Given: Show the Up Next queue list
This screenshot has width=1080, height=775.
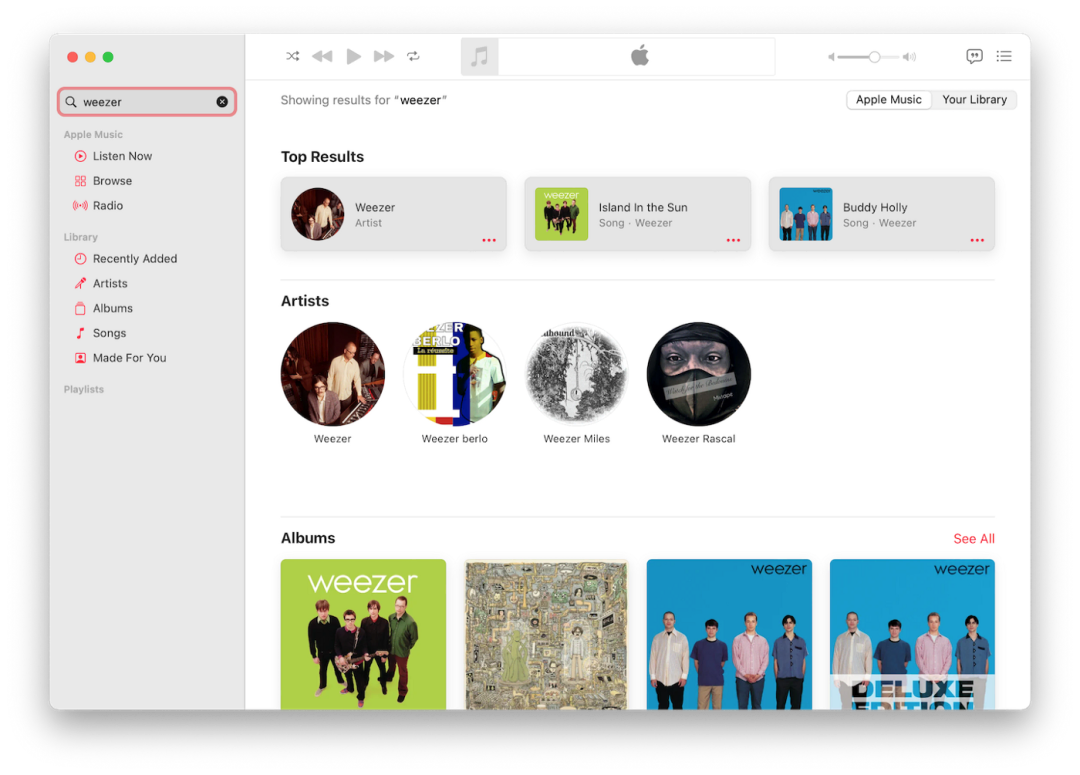Looking at the screenshot, I should click(1004, 56).
